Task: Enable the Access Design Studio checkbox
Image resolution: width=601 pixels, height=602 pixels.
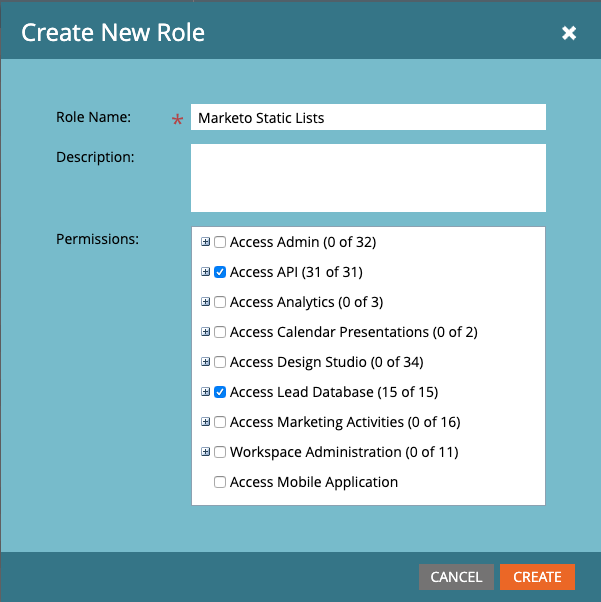Action: (x=220, y=362)
